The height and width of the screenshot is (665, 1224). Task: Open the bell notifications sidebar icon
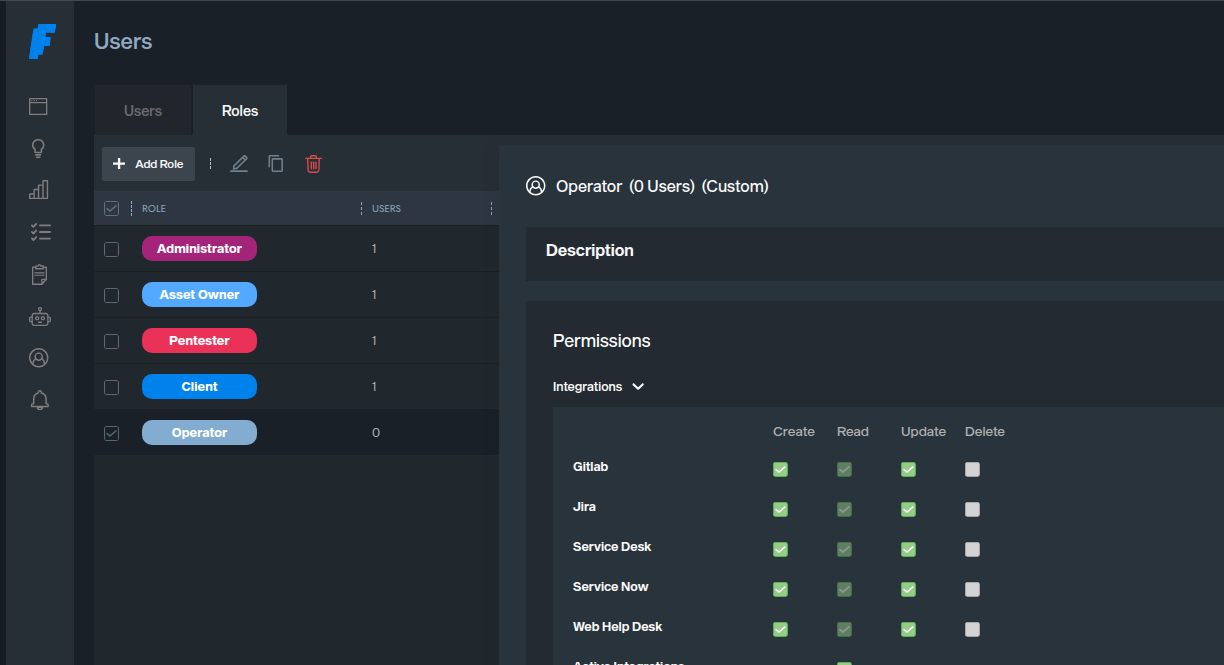[39, 400]
